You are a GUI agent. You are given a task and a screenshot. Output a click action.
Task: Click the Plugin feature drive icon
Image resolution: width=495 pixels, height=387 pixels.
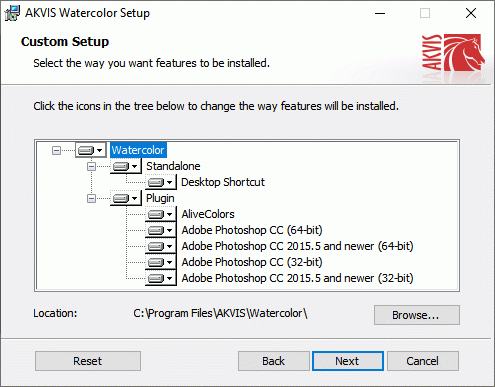(126, 198)
